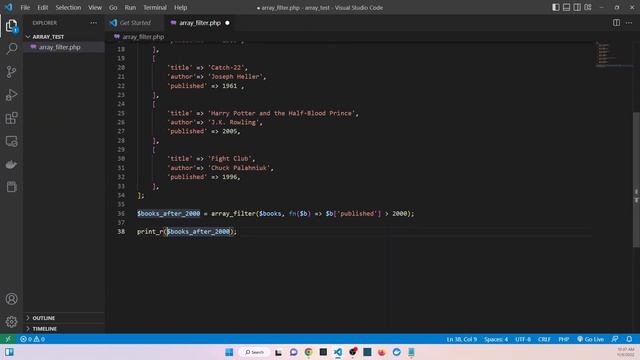Screen dimensions: 640x360
Task: Open the Search view in activity bar
Action: (x=11, y=49)
